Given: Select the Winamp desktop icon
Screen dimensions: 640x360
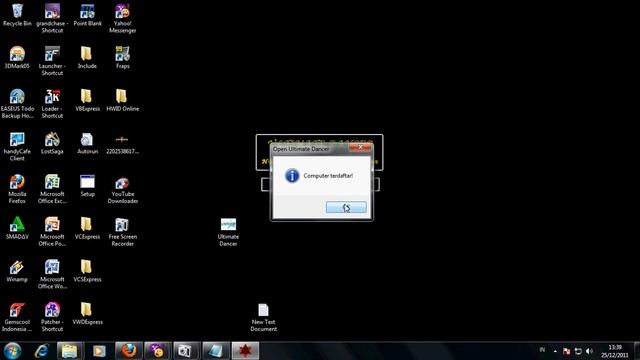Looking at the screenshot, I should [x=17, y=271].
